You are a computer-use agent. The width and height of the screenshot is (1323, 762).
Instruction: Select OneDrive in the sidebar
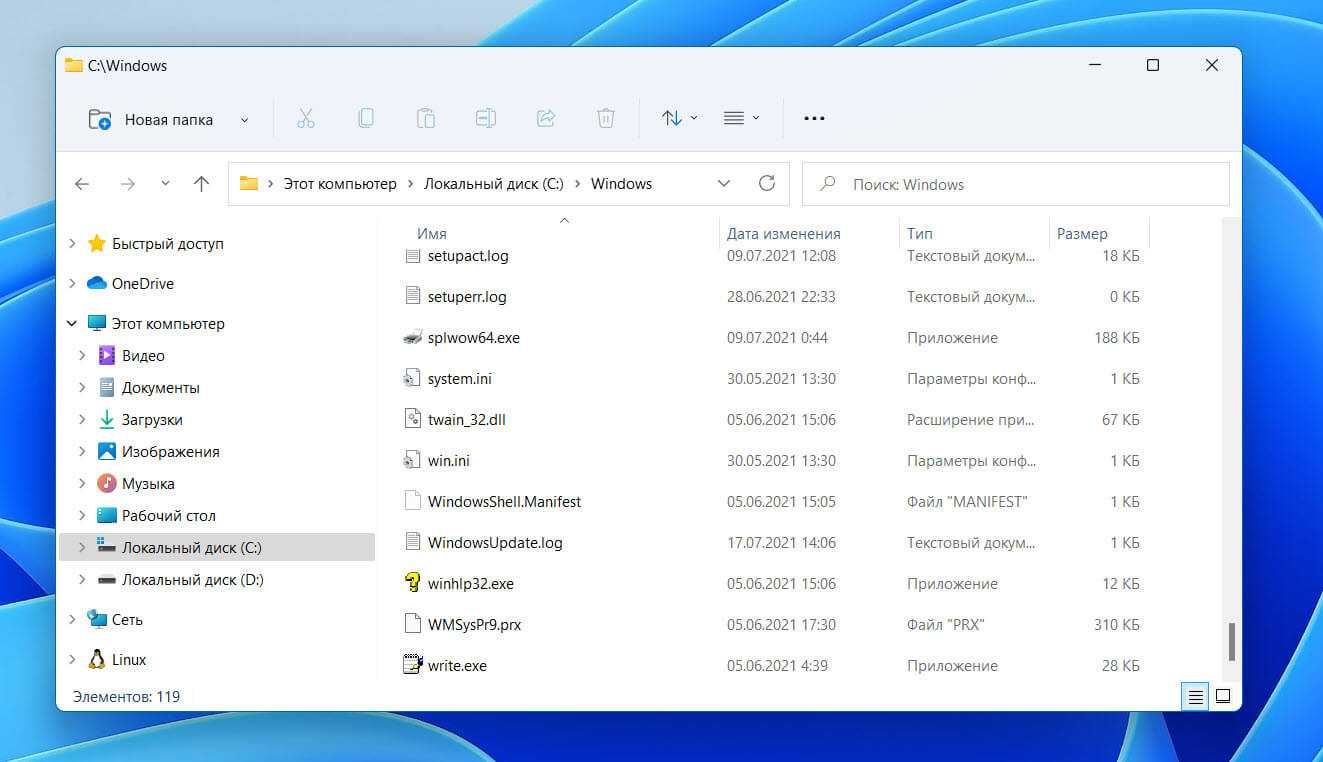[x=142, y=283]
